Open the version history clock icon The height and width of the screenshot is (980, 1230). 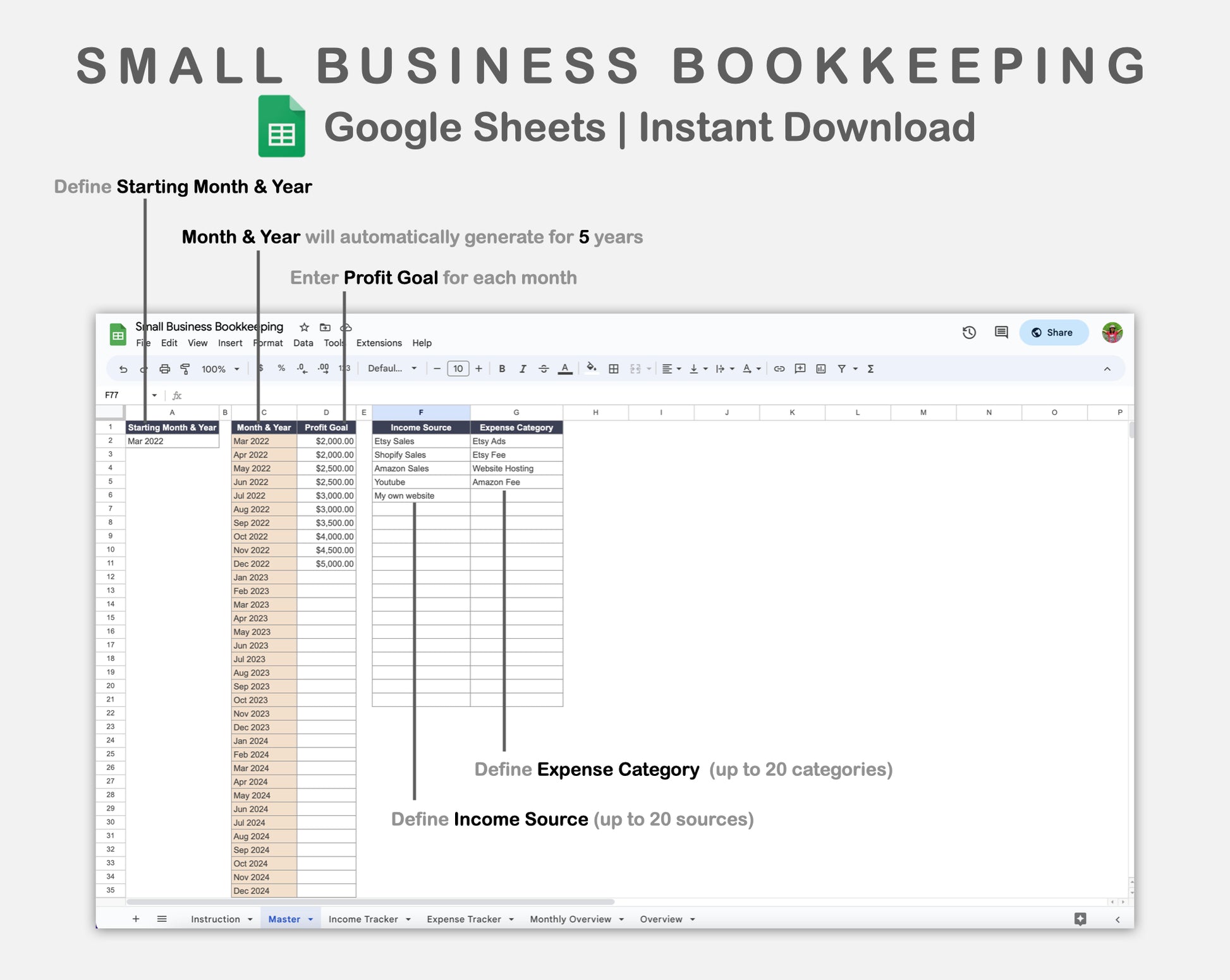(x=969, y=332)
